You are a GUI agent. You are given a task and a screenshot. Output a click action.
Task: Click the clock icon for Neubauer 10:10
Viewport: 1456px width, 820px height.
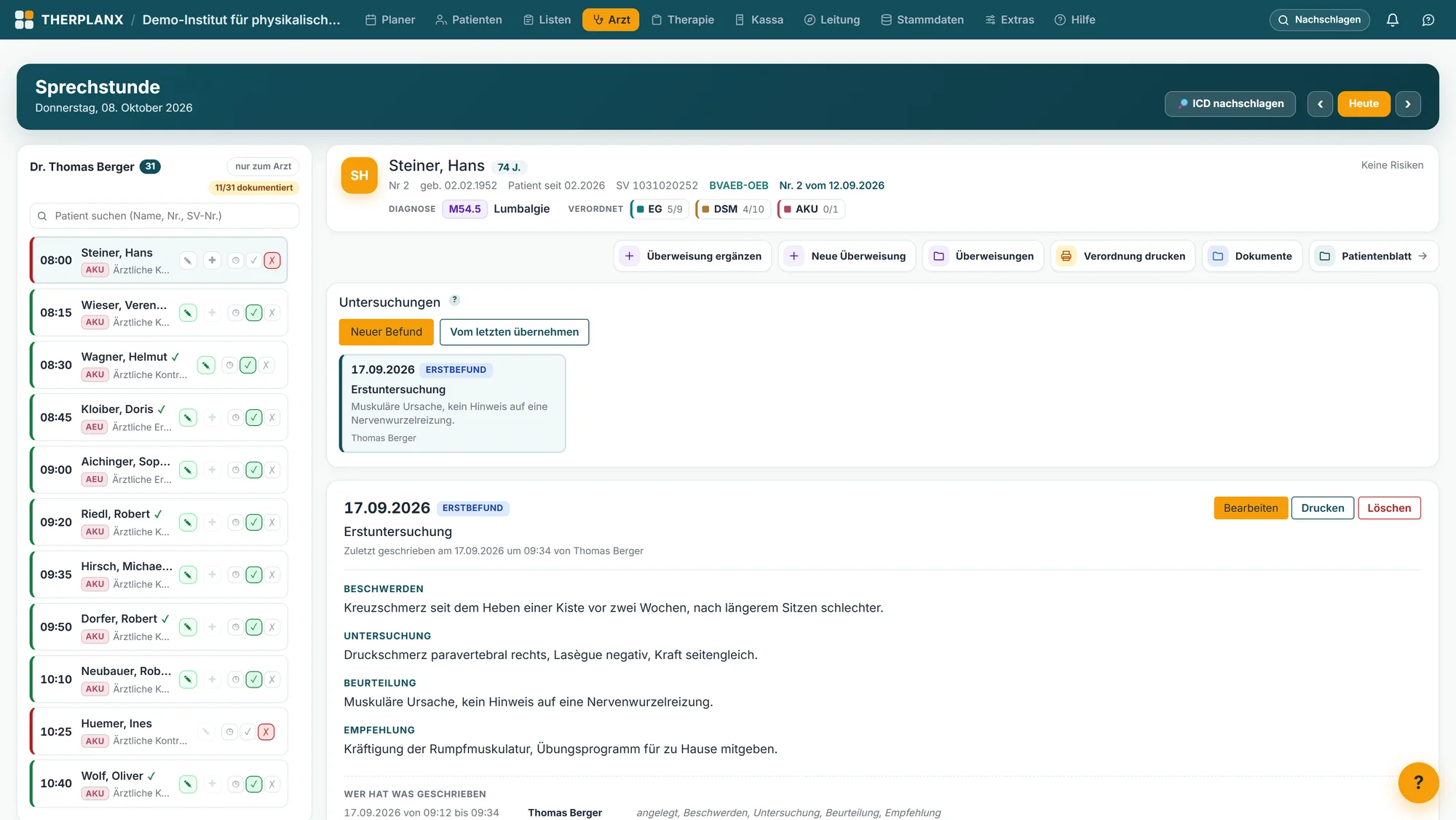(x=235, y=679)
